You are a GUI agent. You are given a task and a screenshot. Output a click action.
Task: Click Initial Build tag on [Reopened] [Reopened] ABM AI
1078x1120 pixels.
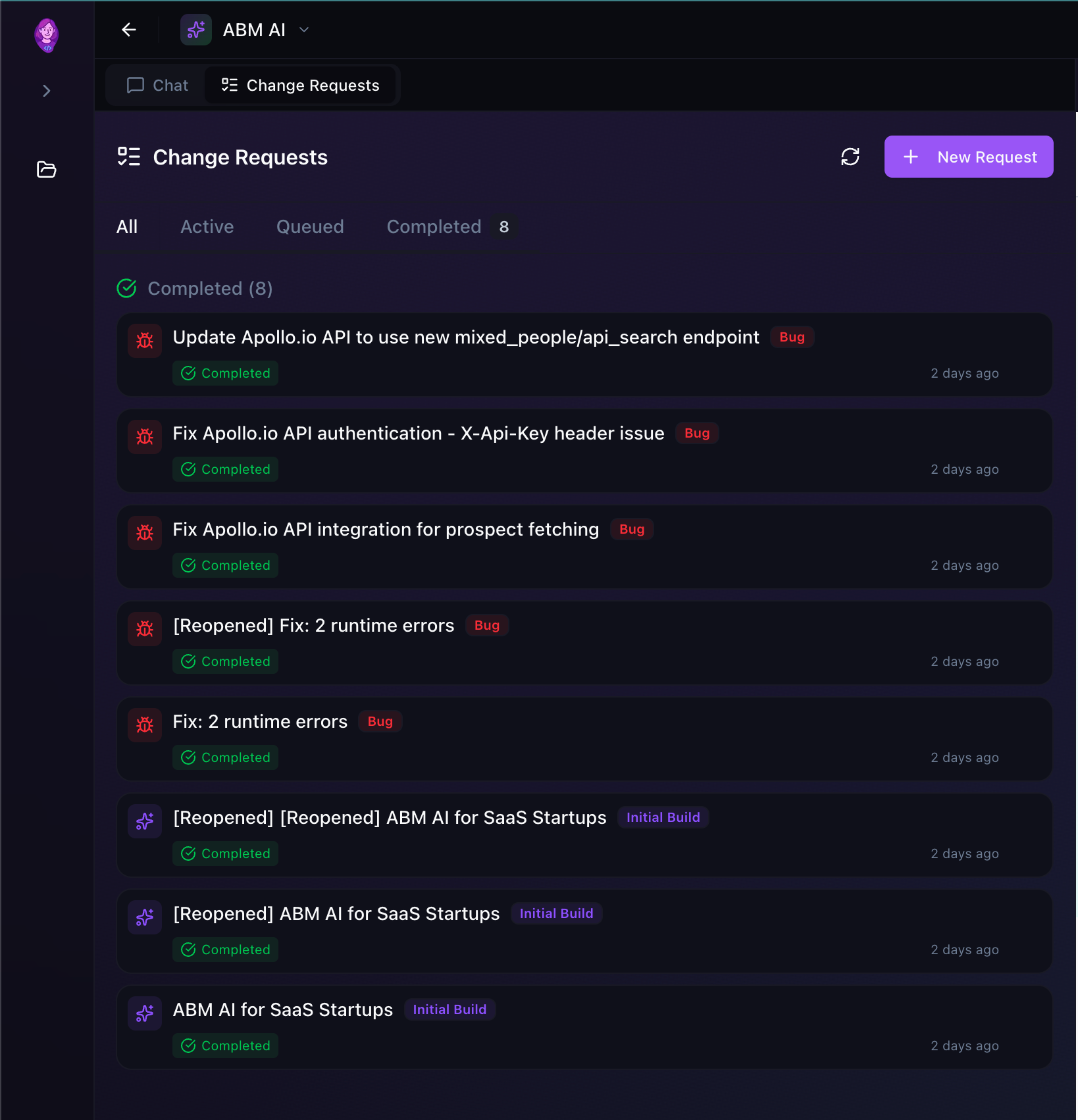pos(663,817)
